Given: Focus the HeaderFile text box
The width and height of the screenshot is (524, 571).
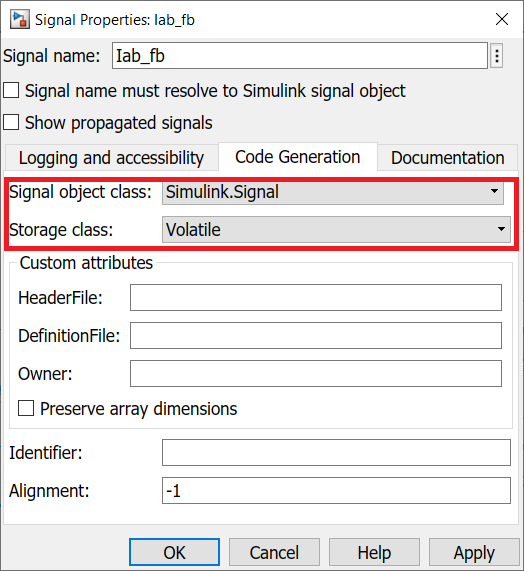Looking at the screenshot, I should pos(316,298).
